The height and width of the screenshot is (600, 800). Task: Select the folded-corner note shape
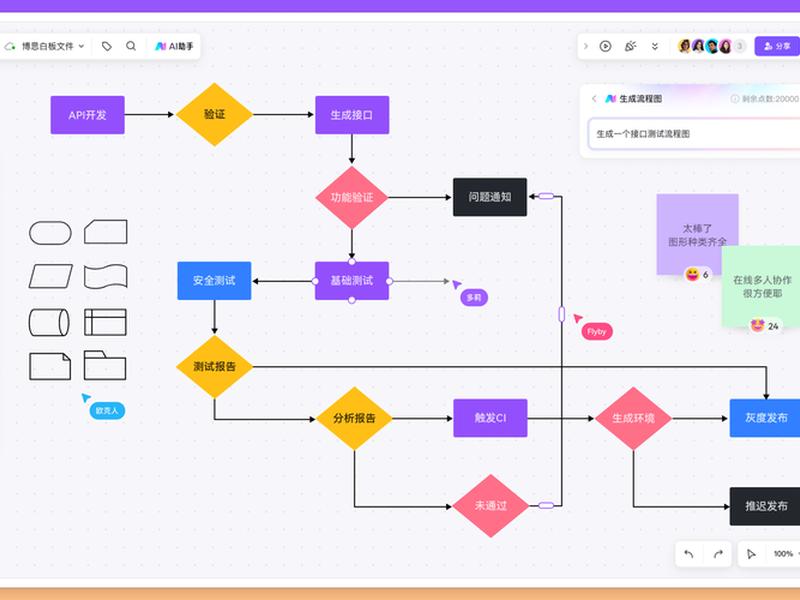50,366
